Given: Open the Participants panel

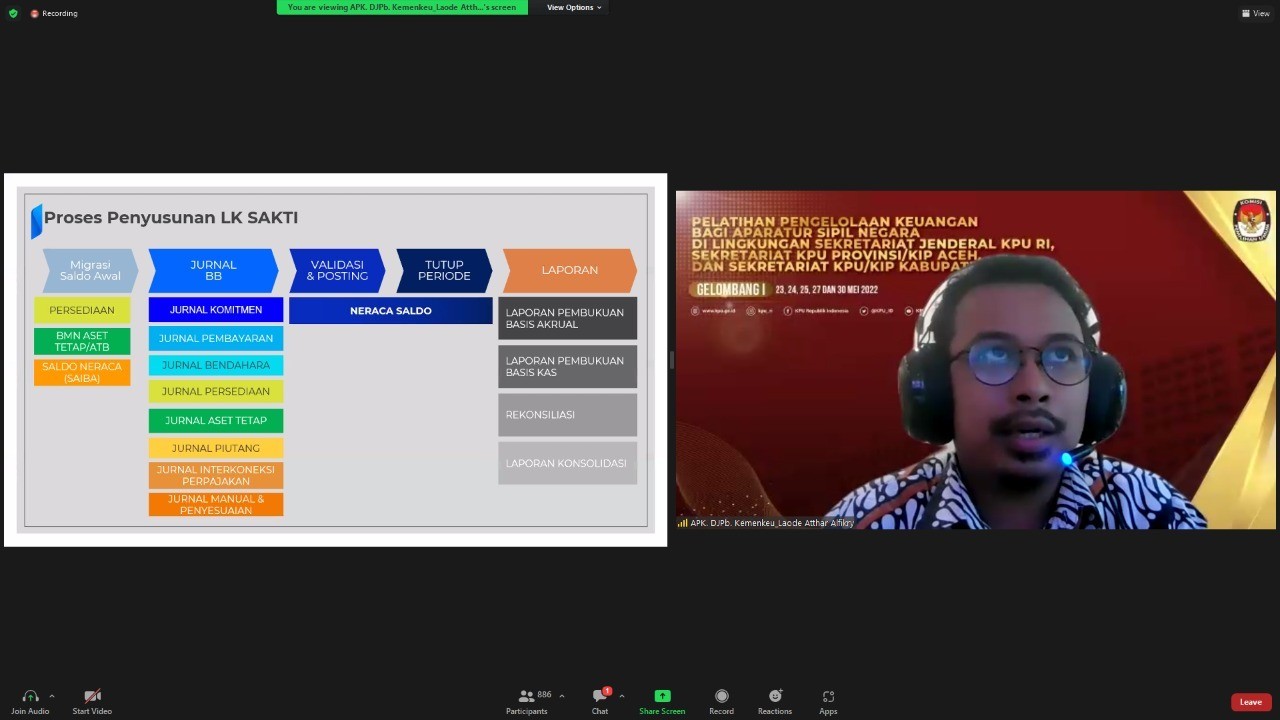Looking at the screenshot, I should click(527, 696).
